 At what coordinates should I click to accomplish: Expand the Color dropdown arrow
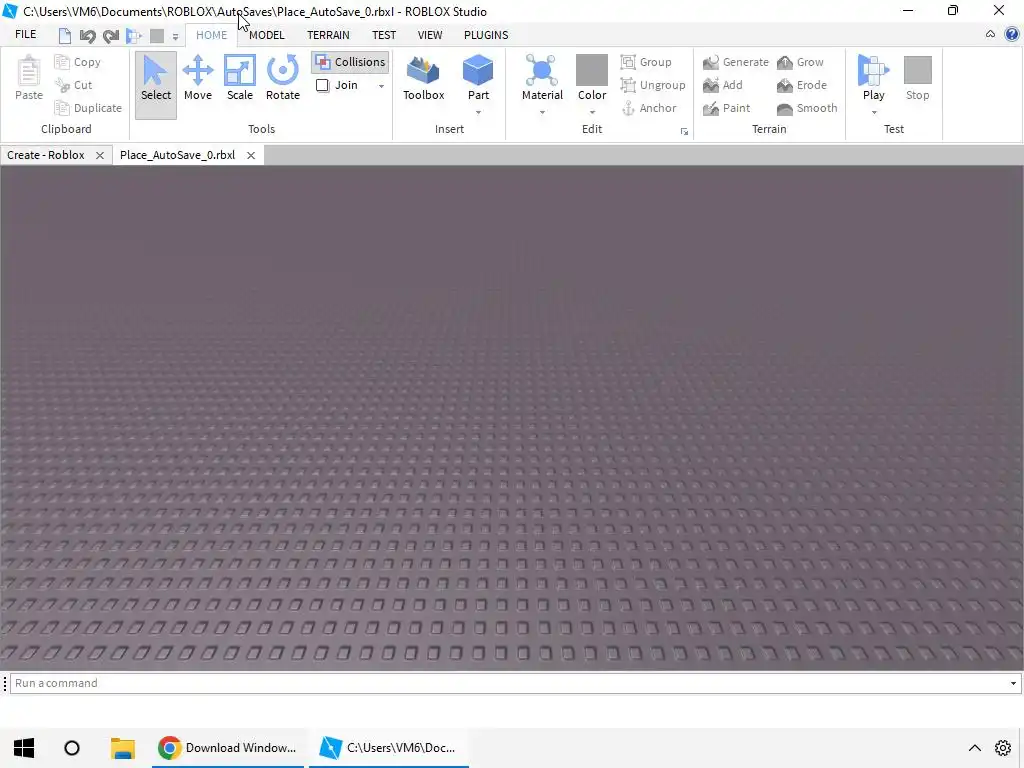click(592, 113)
